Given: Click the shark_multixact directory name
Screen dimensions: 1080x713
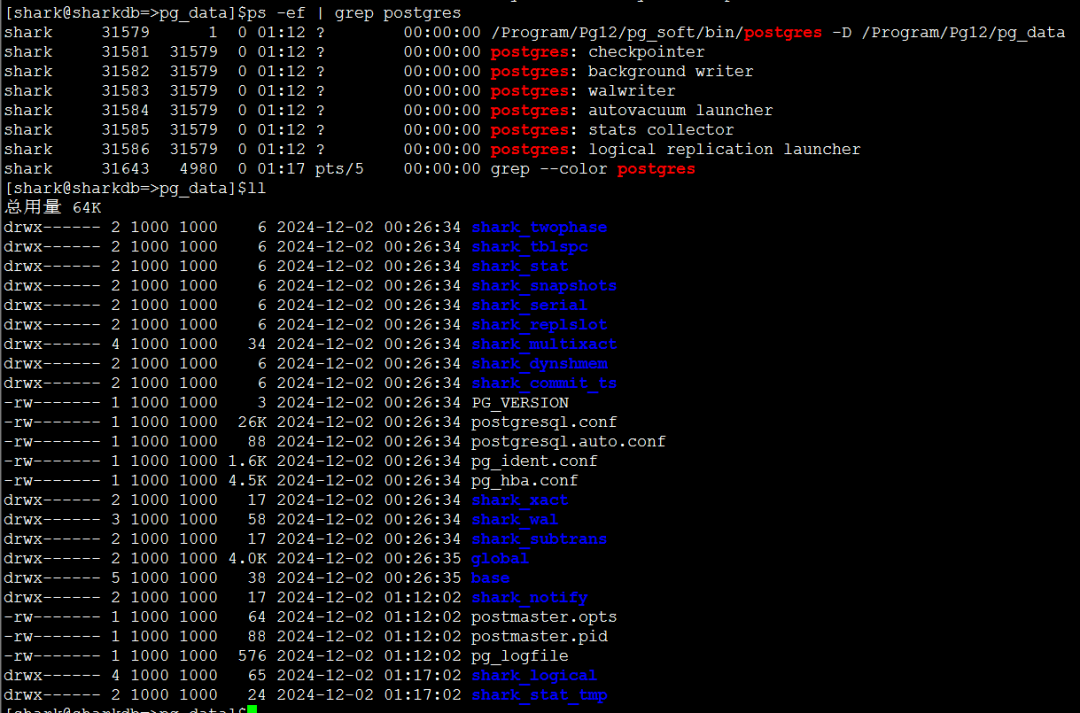Looking at the screenshot, I should pos(543,344).
